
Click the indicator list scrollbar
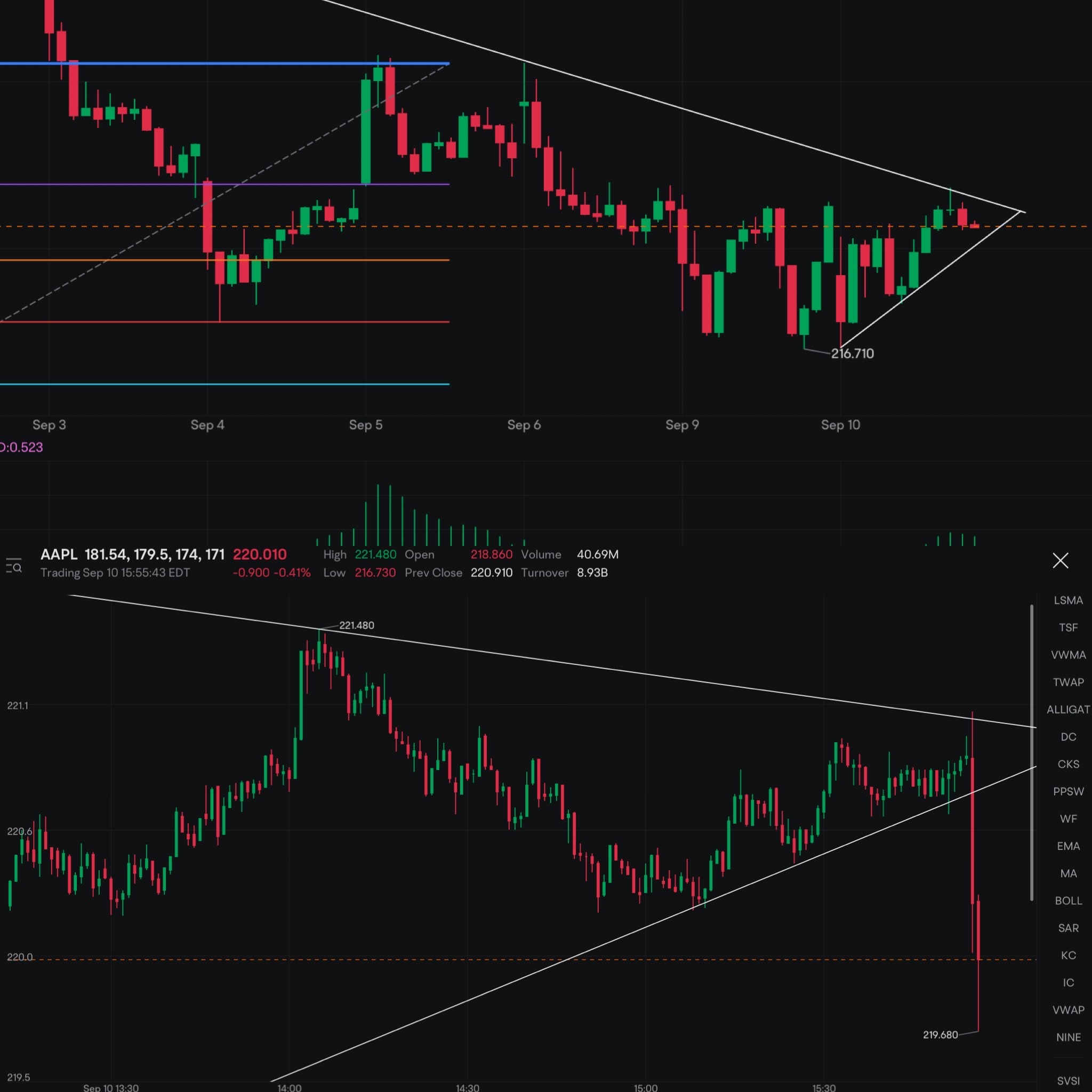click(x=1032, y=753)
